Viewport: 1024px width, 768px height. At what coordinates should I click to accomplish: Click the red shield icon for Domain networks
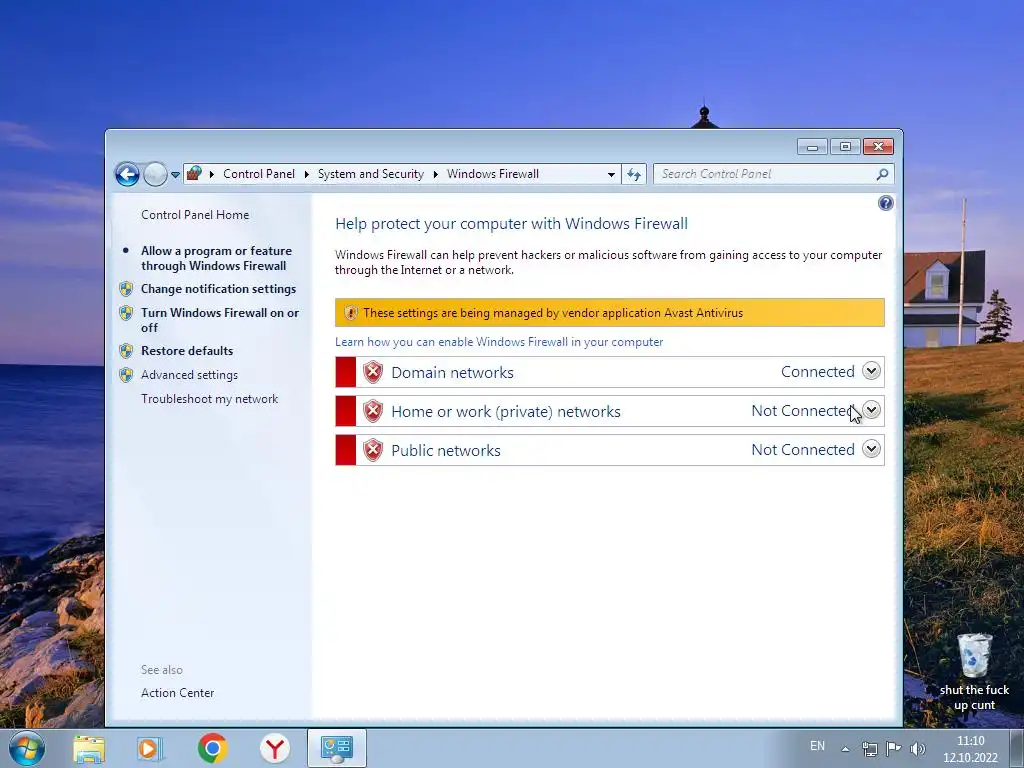(372, 372)
